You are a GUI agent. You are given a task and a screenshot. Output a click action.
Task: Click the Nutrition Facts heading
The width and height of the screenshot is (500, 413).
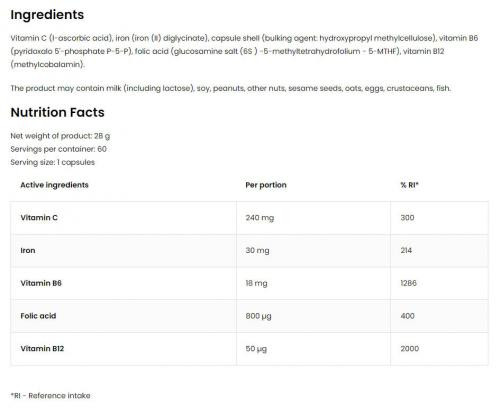[57, 112]
